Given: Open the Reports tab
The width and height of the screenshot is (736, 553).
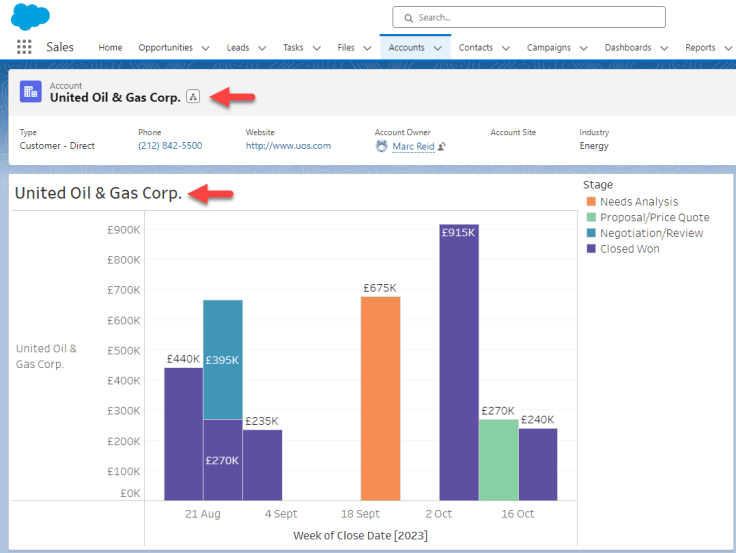Looking at the screenshot, I should 700,48.
